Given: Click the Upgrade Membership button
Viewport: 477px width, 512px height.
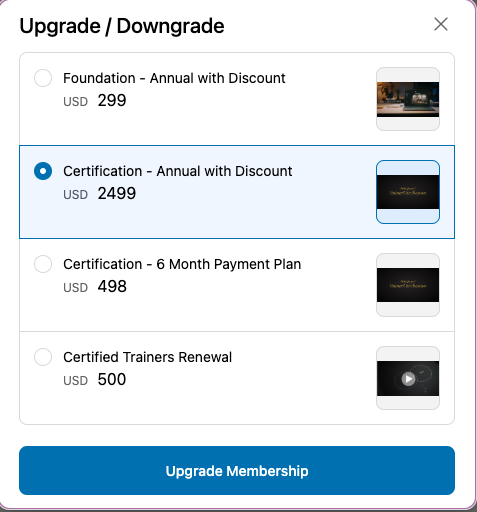Looking at the screenshot, I should click(237, 470).
